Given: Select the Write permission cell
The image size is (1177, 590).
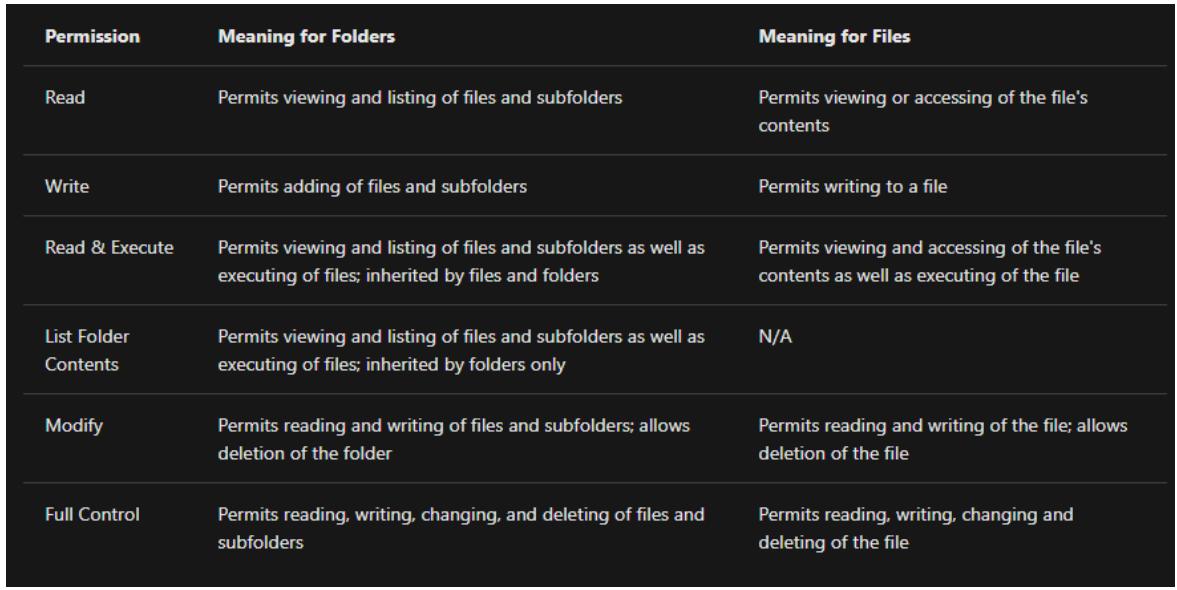Looking at the screenshot, I should pos(67,187).
